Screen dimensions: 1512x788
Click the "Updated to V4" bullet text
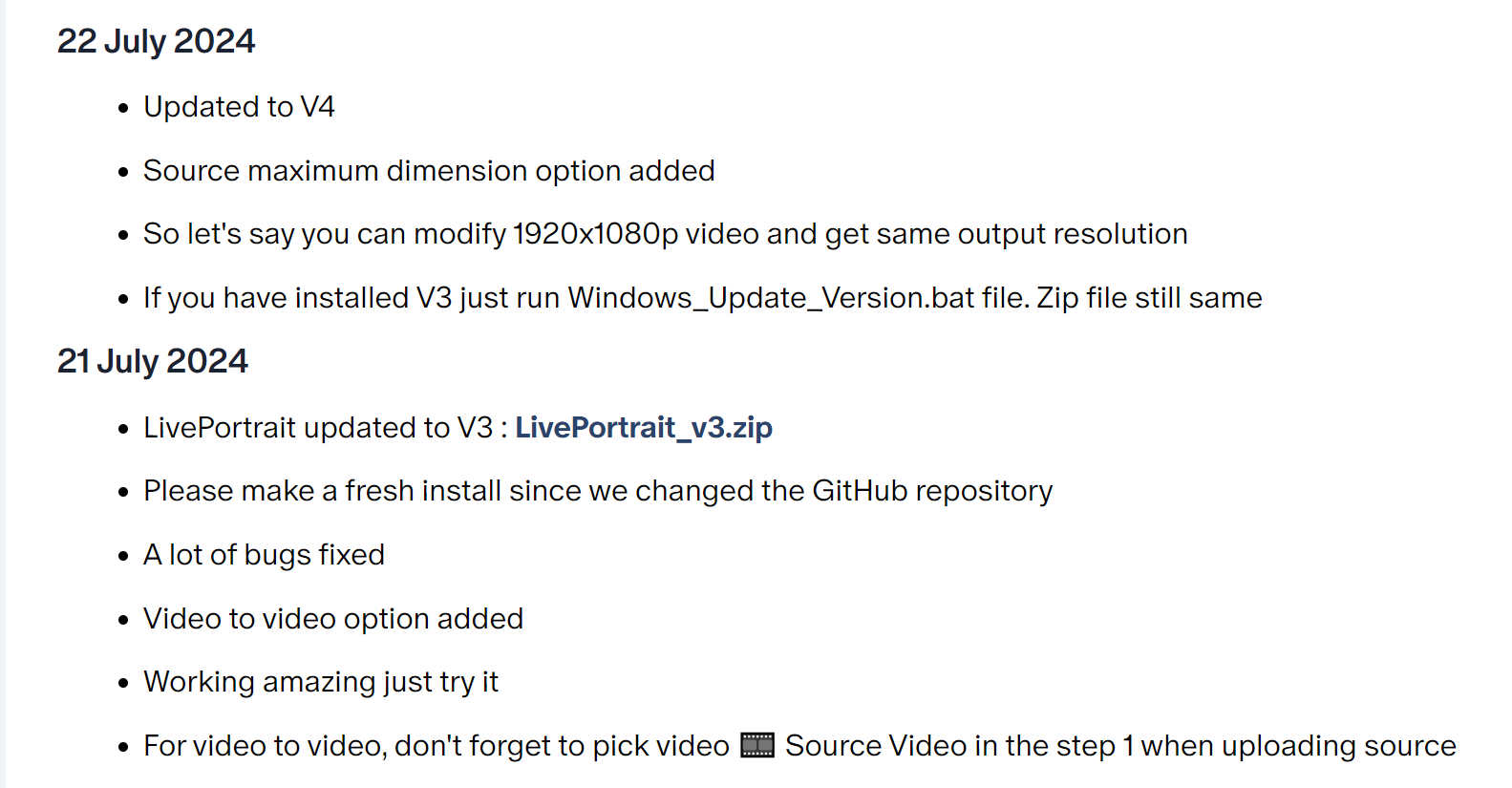point(239,107)
